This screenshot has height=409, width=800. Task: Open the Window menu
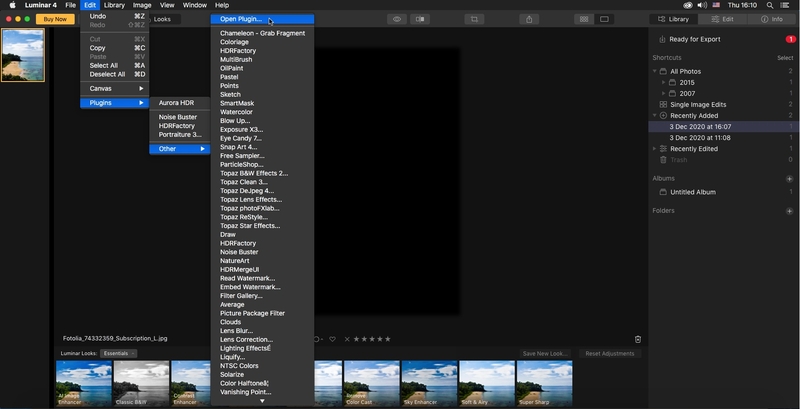click(194, 5)
